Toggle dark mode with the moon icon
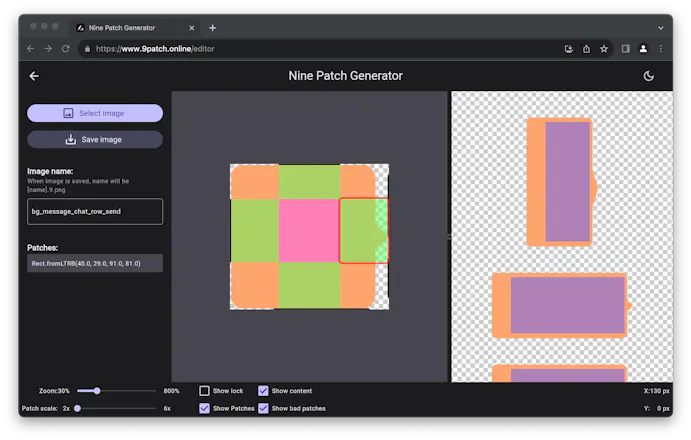The image size is (691, 440). coord(648,76)
